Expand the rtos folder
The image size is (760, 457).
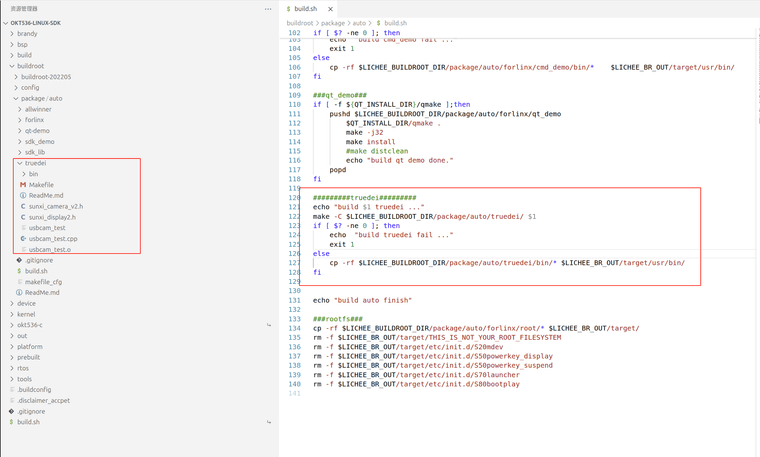(x=19, y=368)
